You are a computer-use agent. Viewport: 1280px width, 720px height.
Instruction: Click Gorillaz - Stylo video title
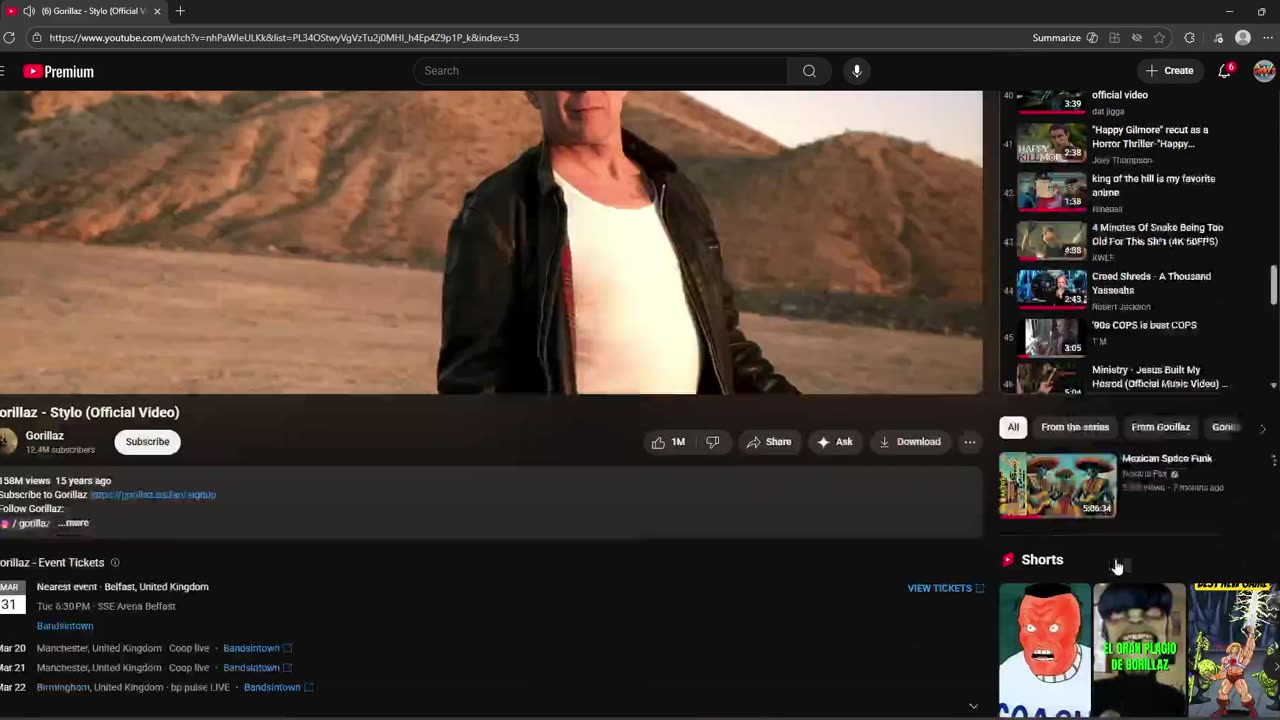coord(90,412)
